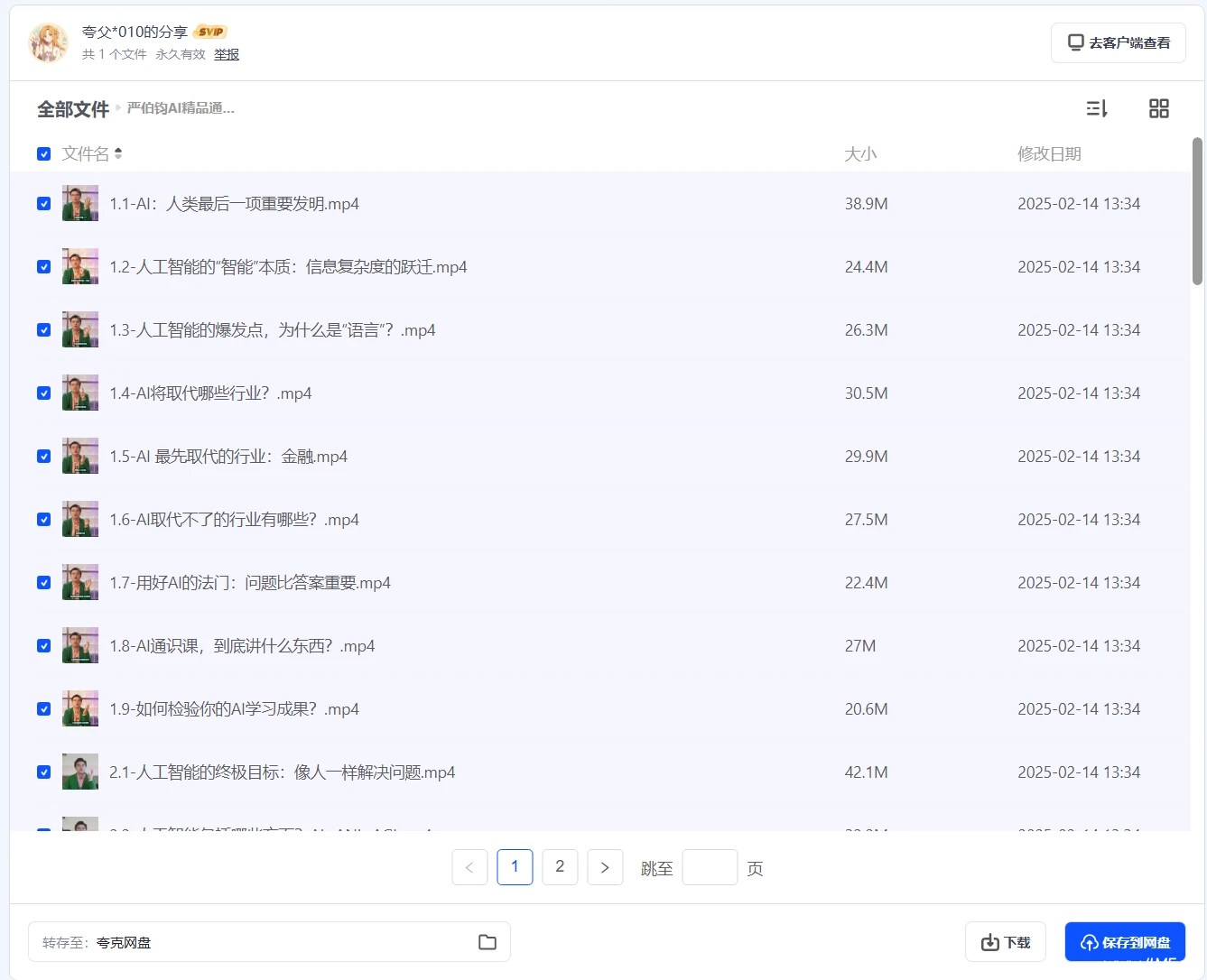The width and height of the screenshot is (1207, 980).
Task: Click the 跳至 page number input box
Action: [x=710, y=867]
